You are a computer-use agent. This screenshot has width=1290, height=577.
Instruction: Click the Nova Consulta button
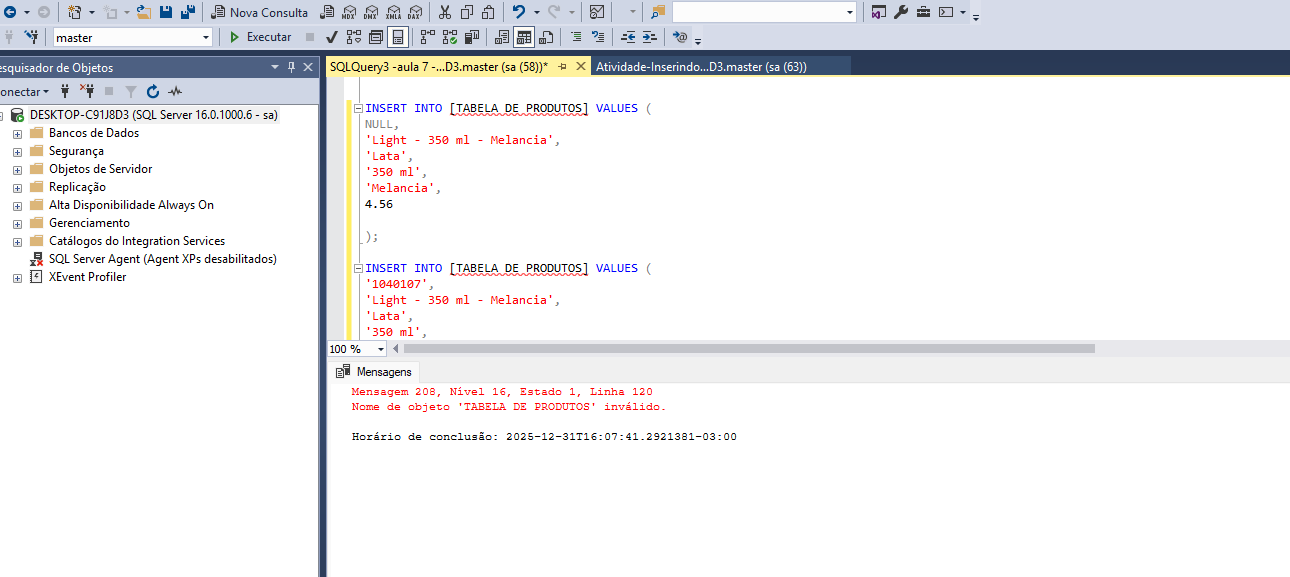point(260,12)
